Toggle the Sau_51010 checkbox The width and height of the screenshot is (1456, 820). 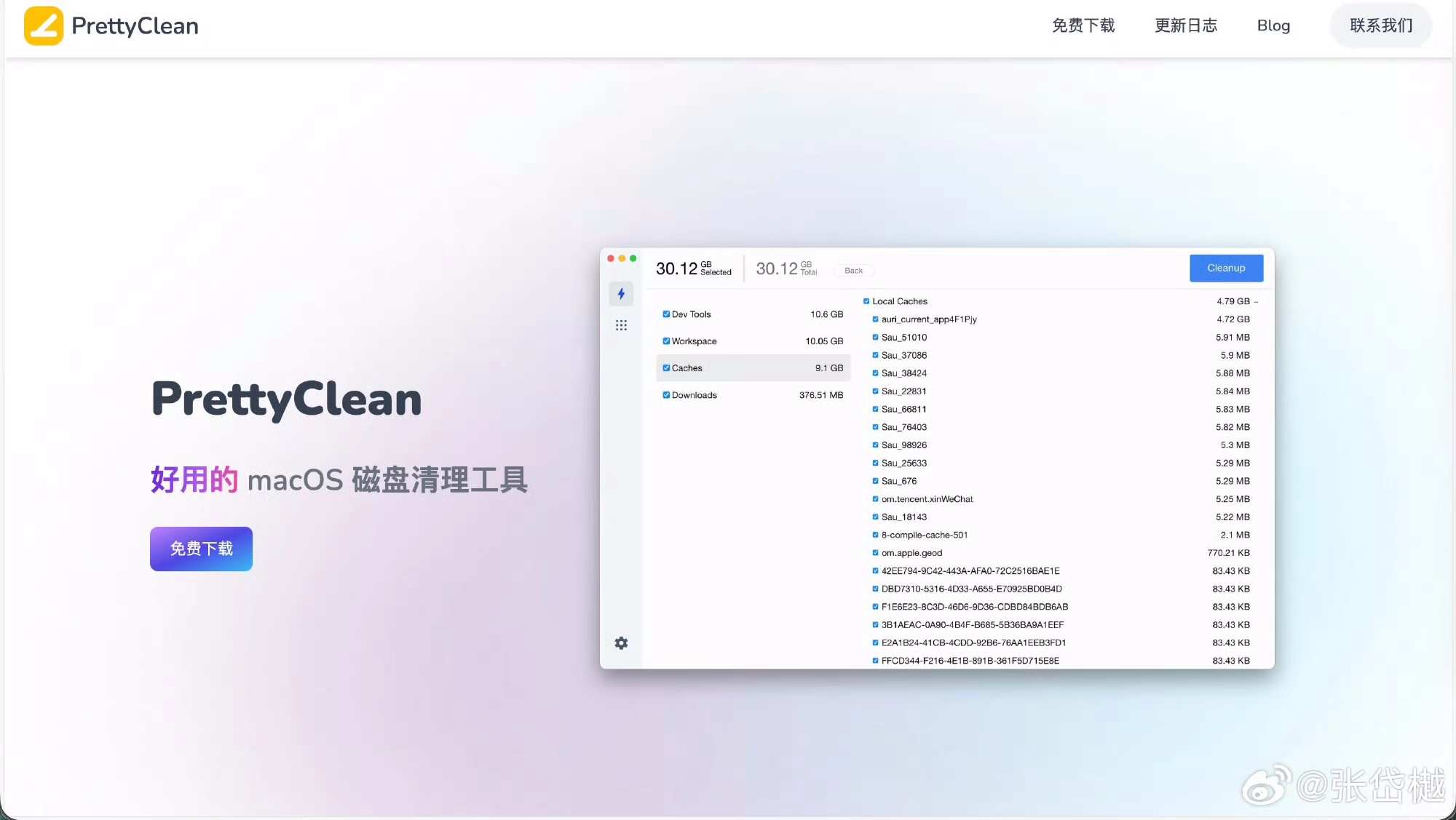pyautogui.click(x=875, y=338)
